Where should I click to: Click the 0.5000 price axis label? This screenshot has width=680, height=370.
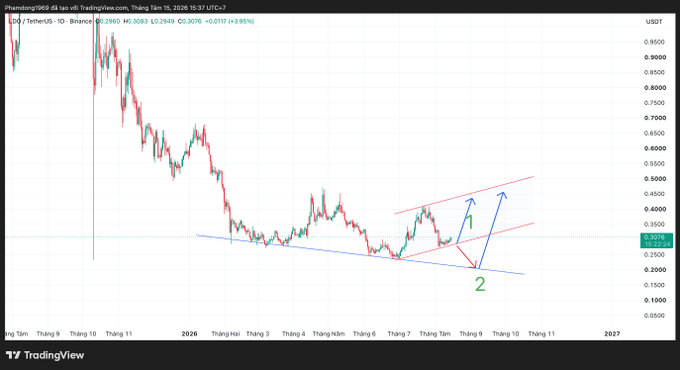(654, 179)
